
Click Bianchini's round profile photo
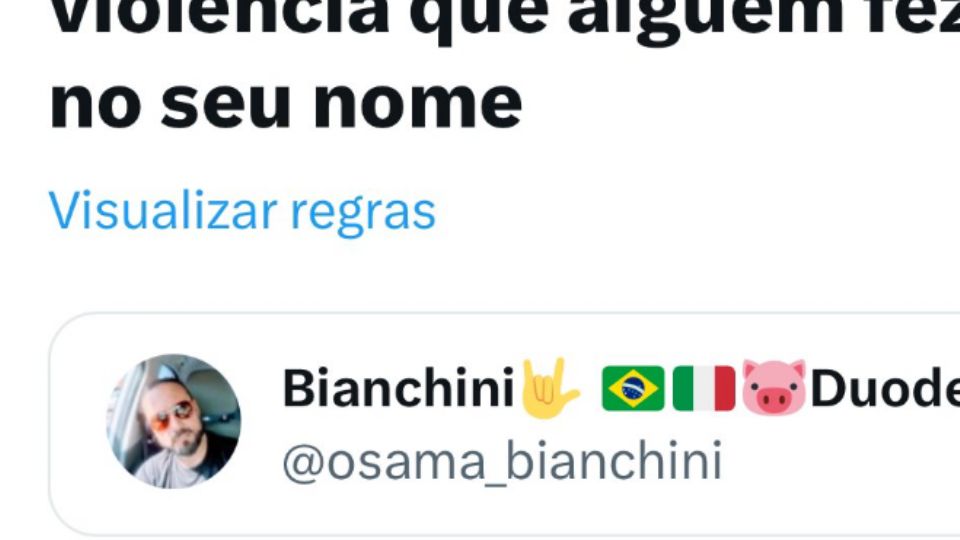tap(173, 421)
